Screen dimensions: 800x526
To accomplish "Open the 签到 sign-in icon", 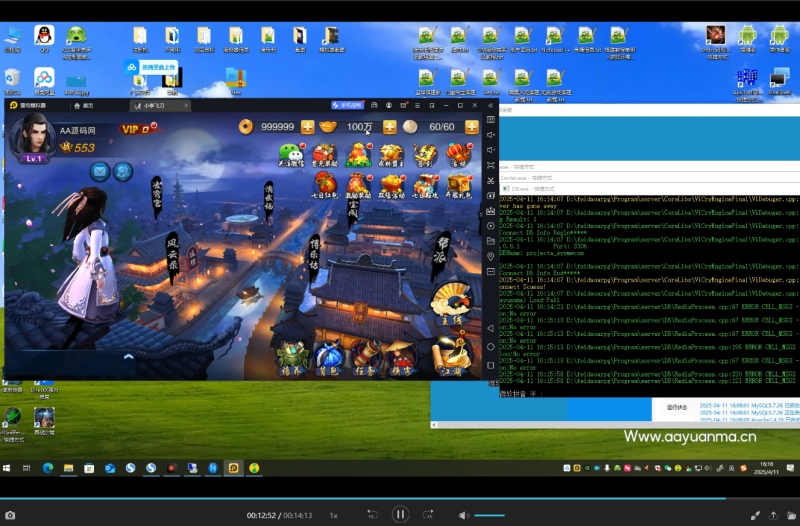I will [424, 155].
